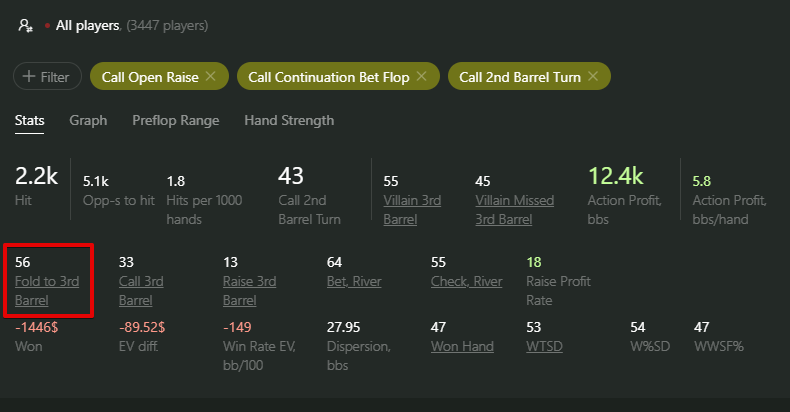790x412 pixels.
Task: Open the Raise 3rd Barrel stat
Action: pos(249,290)
